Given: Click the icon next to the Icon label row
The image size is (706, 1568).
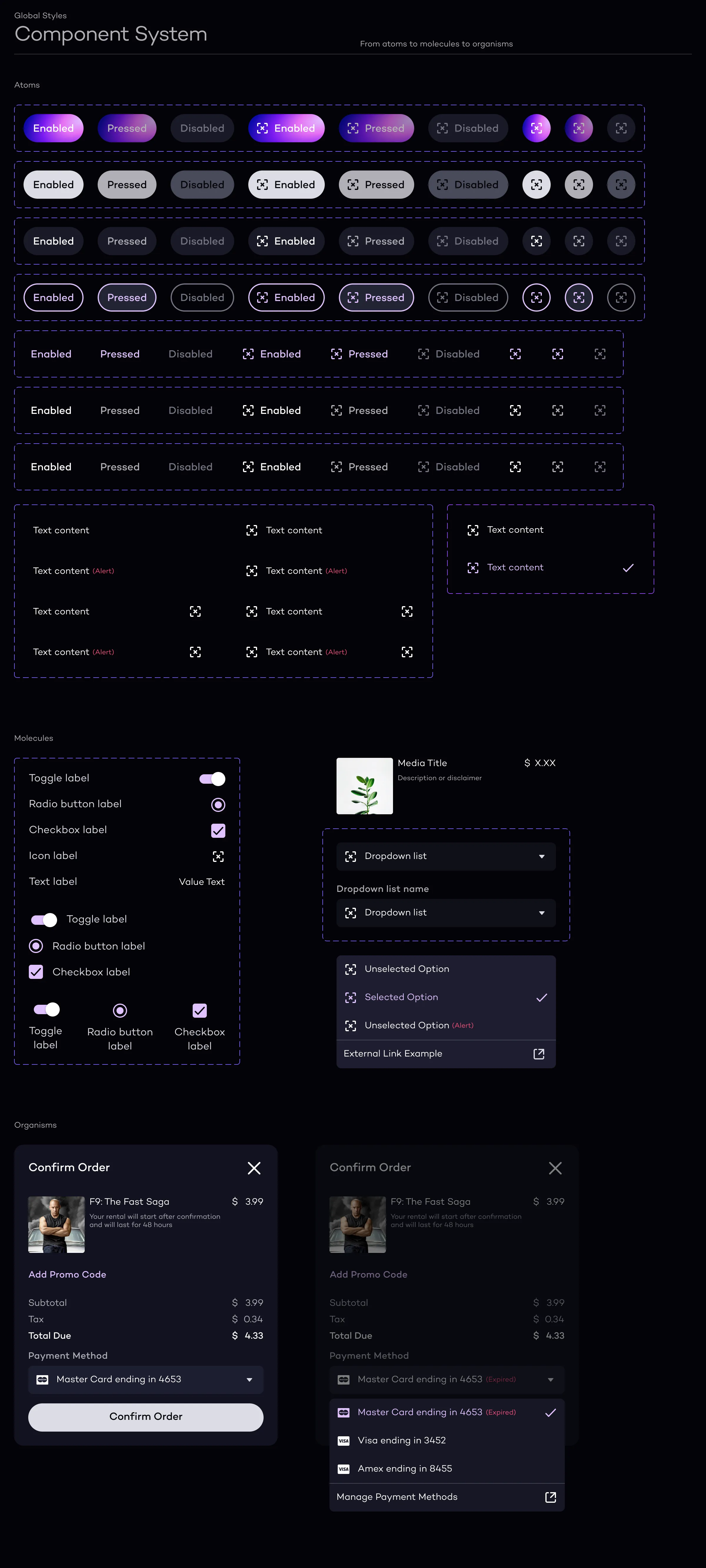Looking at the screenshot, I should [218, 856].
